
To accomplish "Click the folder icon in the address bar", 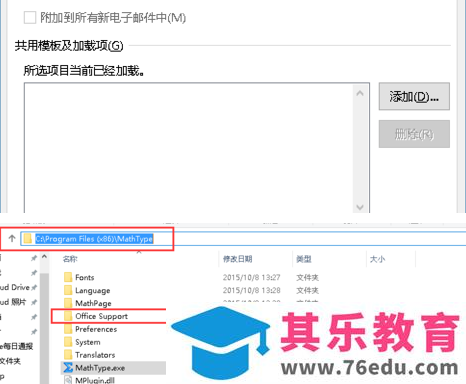I will tap(28, 239).
